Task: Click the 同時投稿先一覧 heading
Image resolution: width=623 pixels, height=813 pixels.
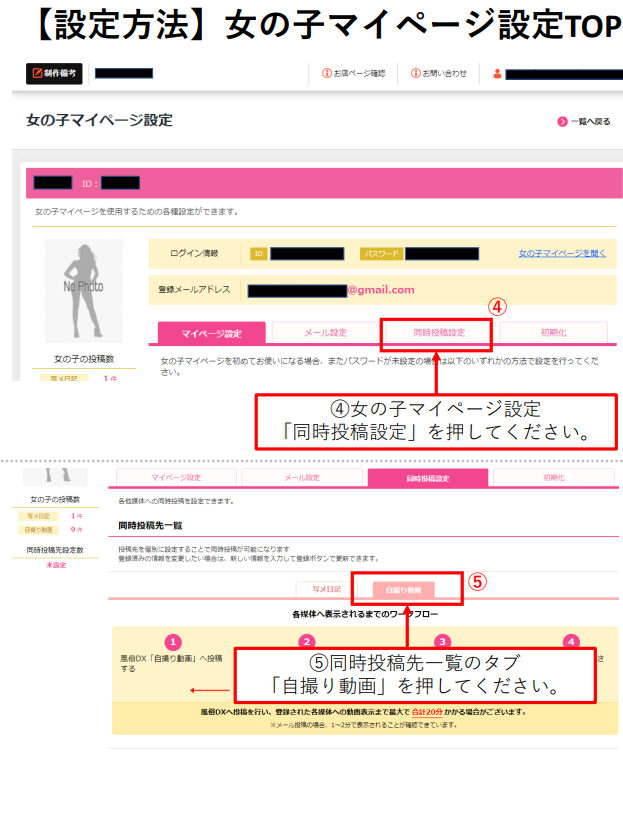Action: click(x=150, y=525)
